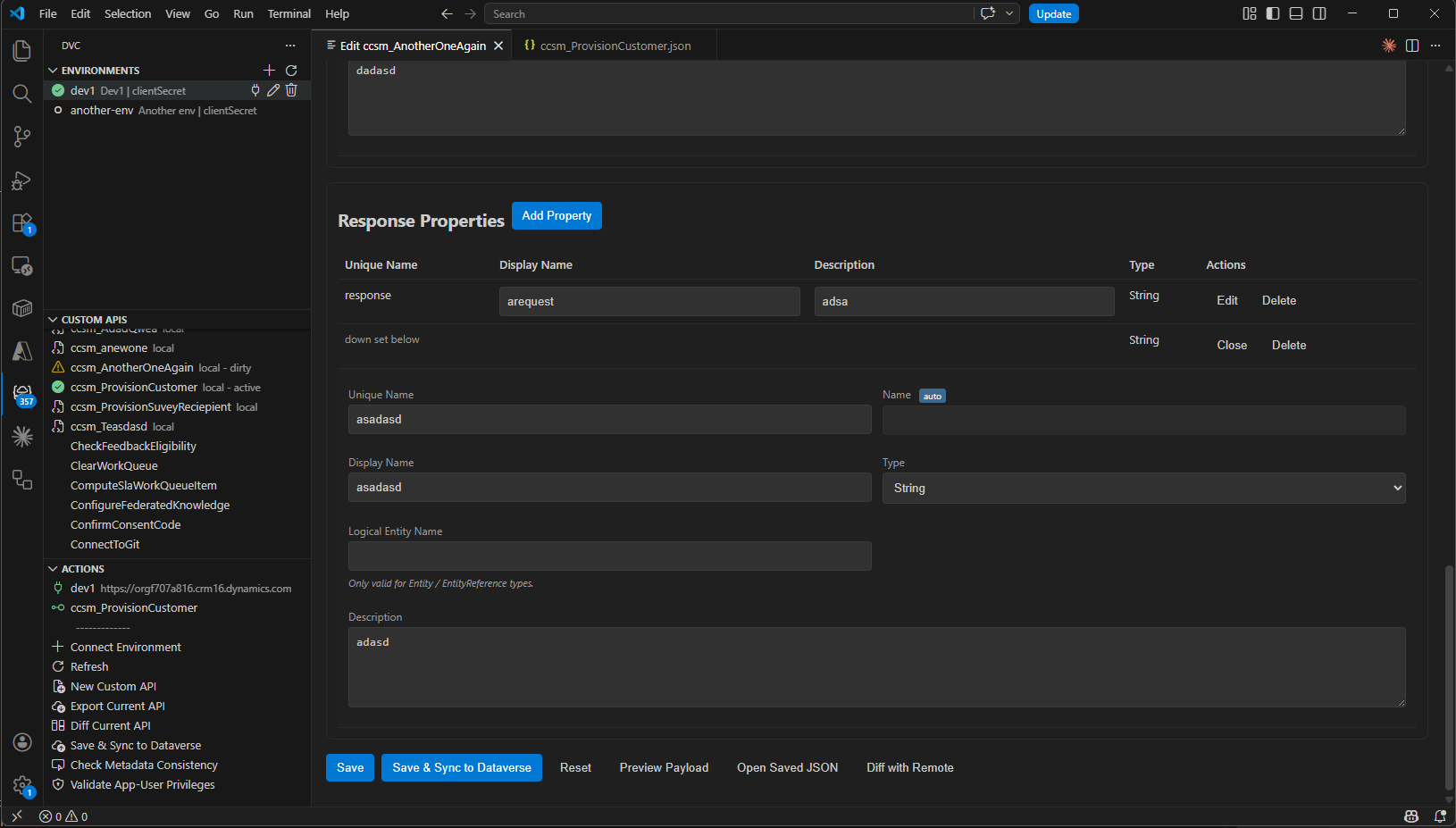
Task: Open Source Control view
Action: pyautogui.click(x=22, y=137)
